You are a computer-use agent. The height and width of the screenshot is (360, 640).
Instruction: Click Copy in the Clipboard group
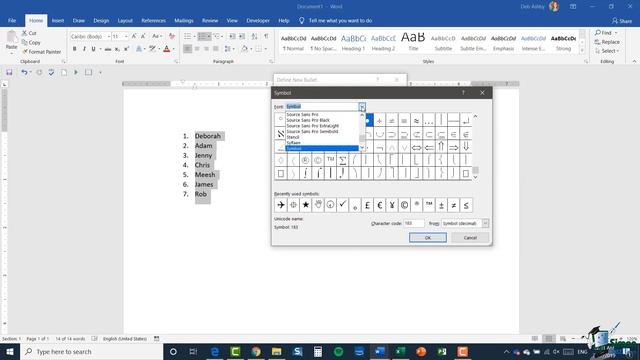[31, 42]
